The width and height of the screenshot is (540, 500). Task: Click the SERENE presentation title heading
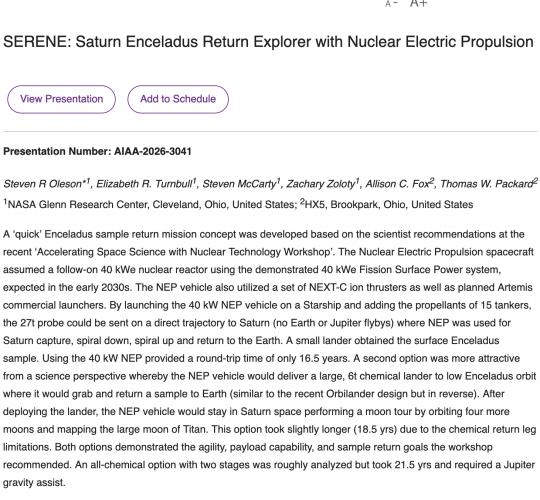(268, 42)
